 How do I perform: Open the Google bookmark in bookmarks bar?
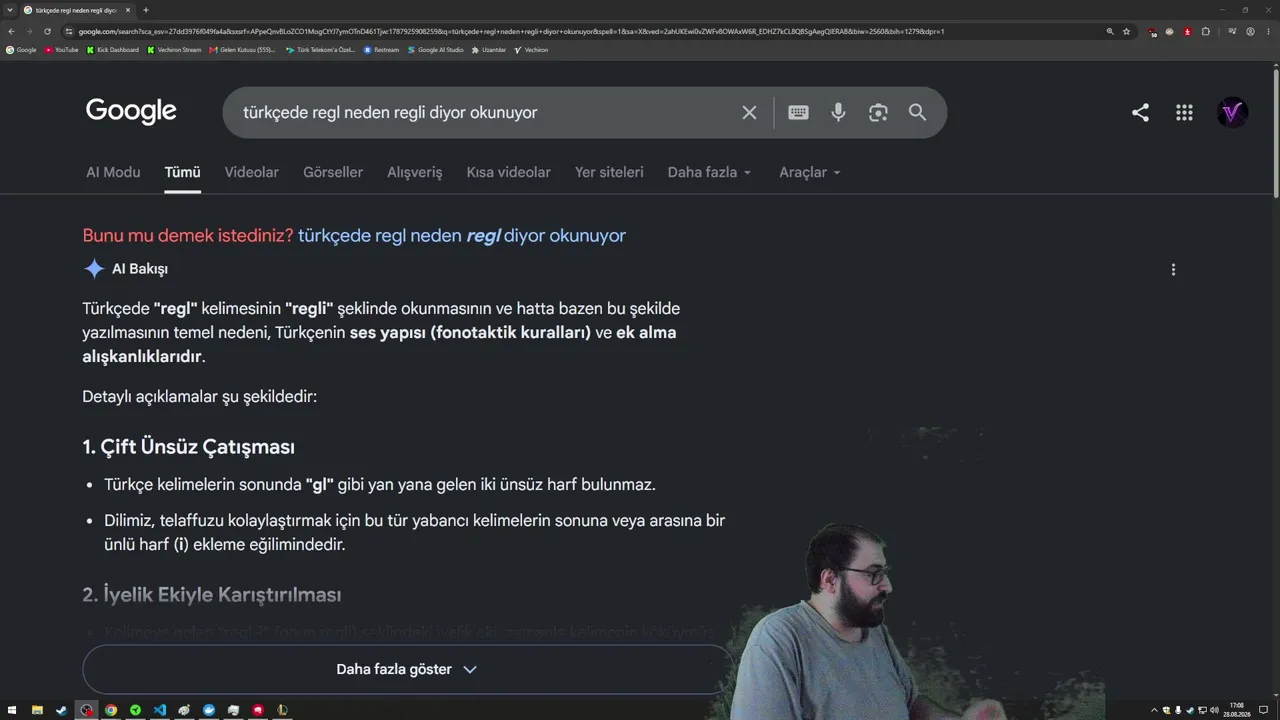click(x=21, y=49)
